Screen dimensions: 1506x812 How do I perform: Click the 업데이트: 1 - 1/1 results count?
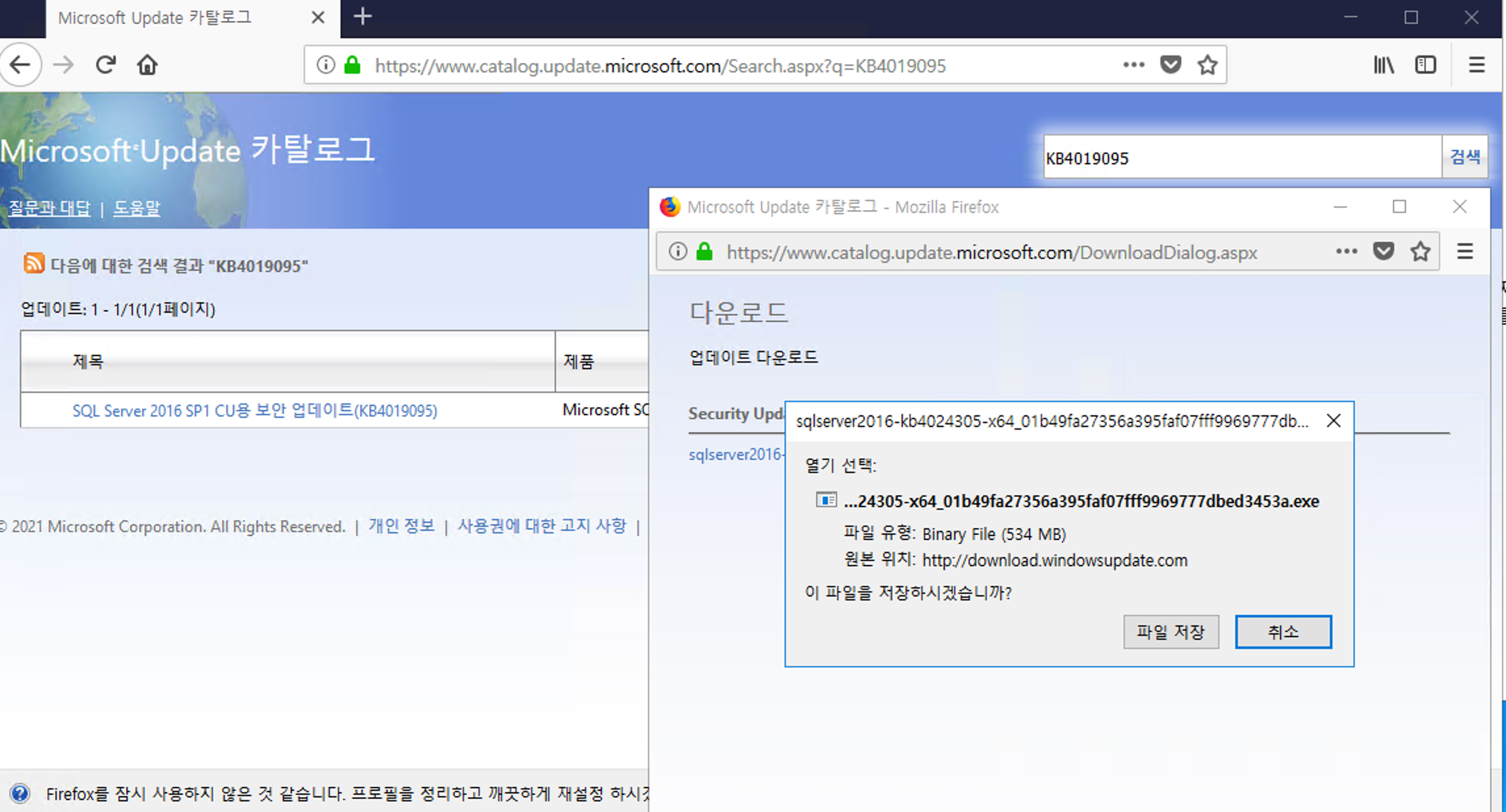click(x=118, y=309)
